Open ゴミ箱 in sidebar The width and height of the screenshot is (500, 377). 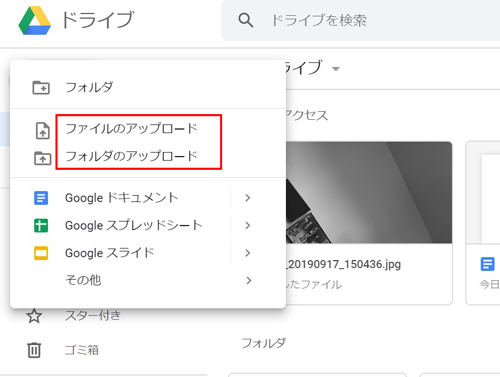click(x=82, y=350)
